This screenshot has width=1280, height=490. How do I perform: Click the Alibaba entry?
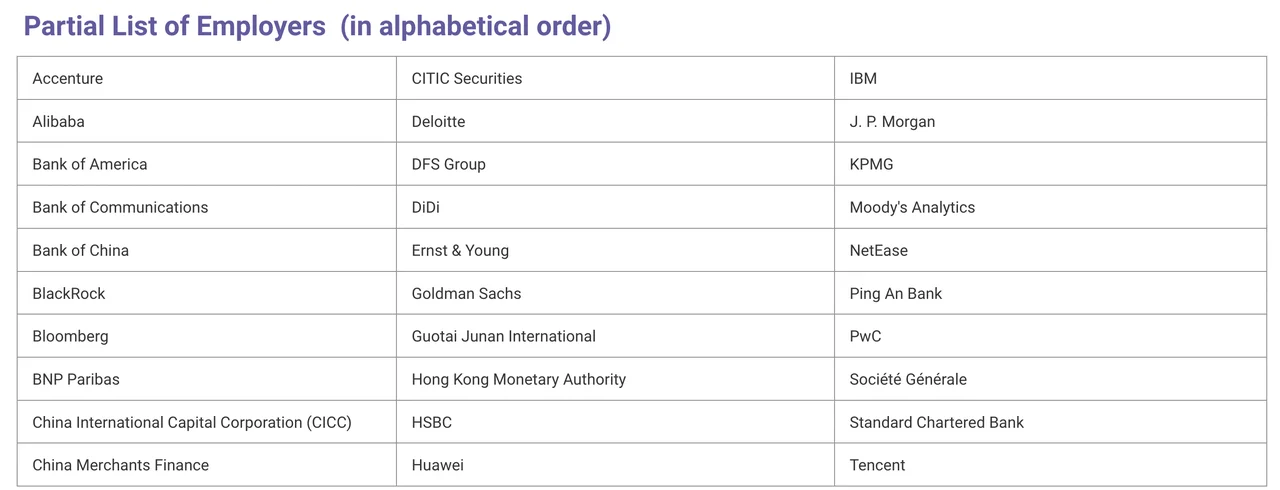click(x=59, y=122)
